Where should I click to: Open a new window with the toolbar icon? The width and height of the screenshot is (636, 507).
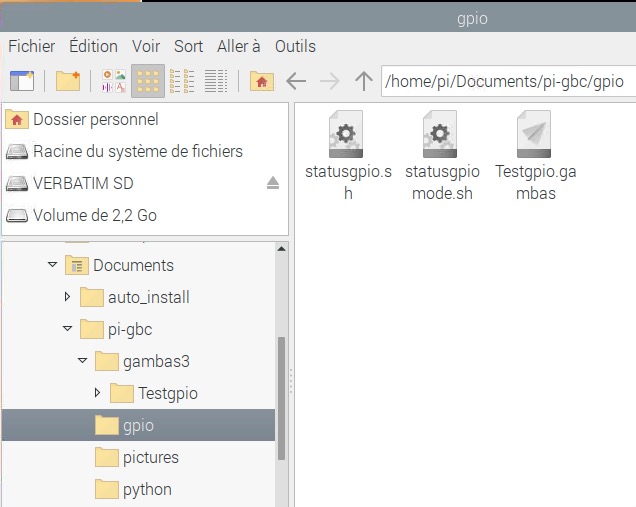point(21,81)
